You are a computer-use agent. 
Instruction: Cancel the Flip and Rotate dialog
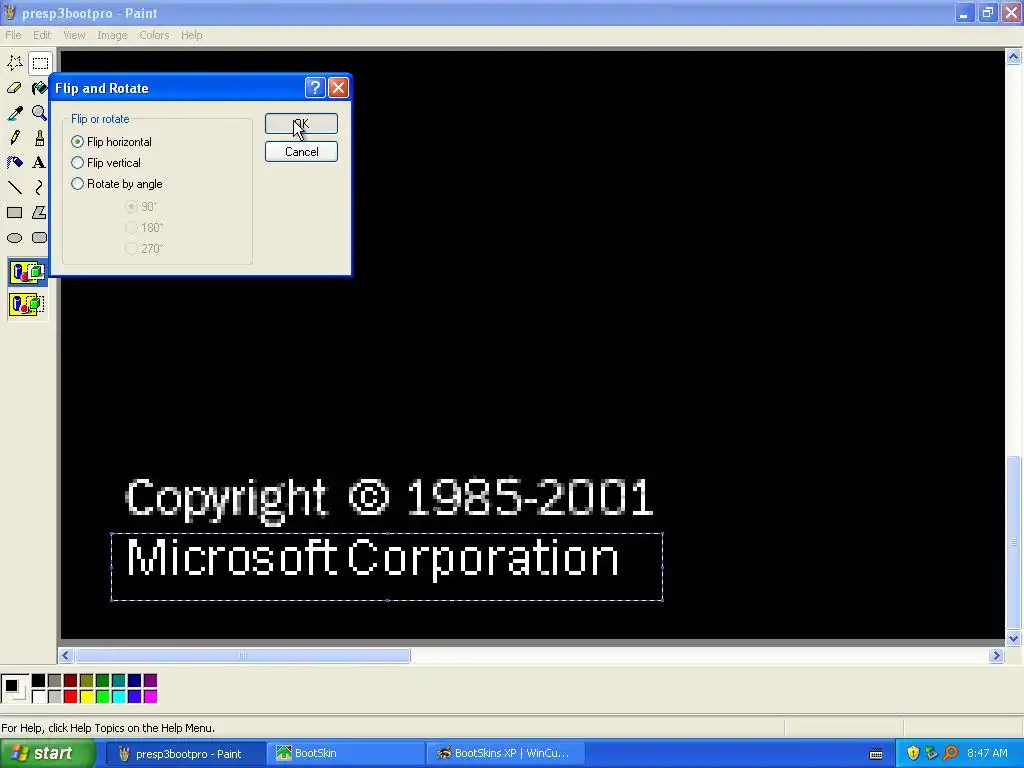point(301,152)
